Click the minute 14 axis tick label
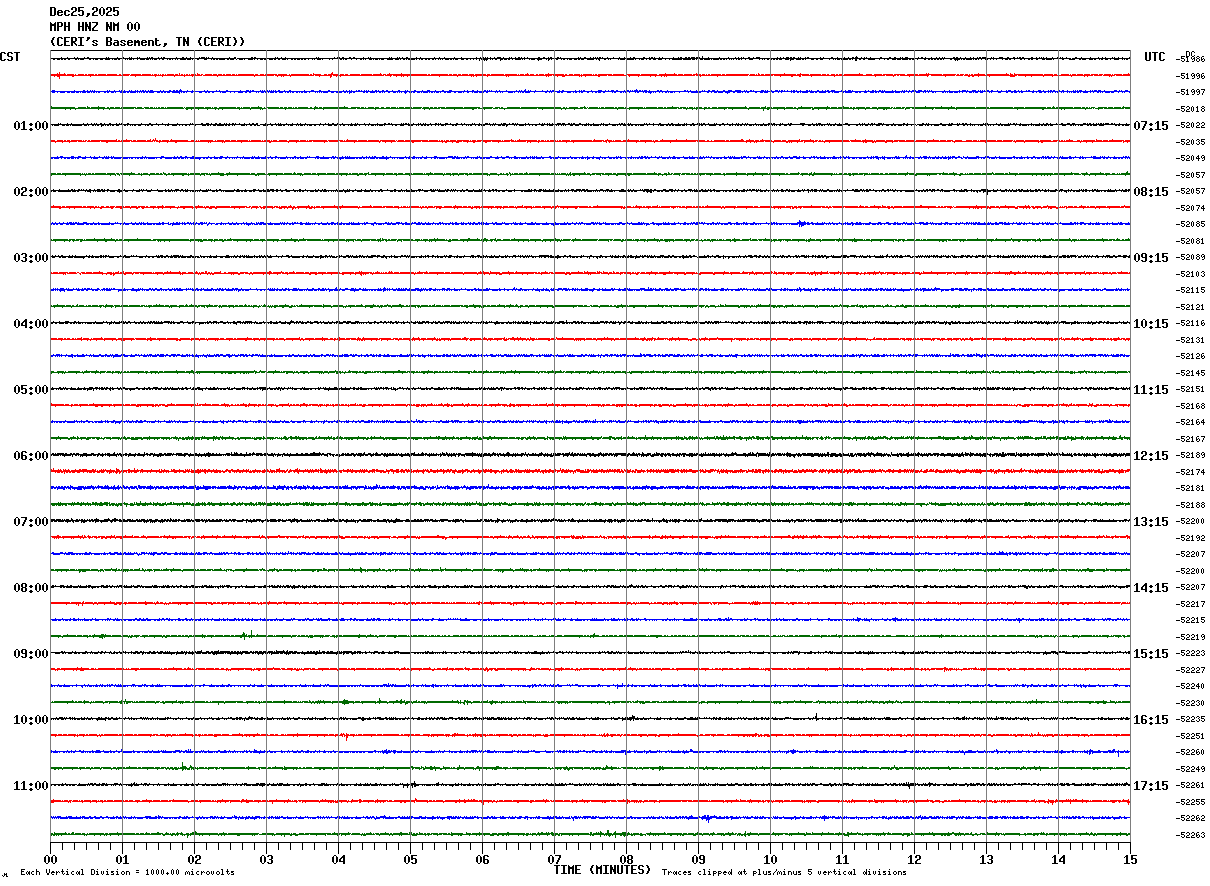The image size is (1210, 886). point(1058,859)
